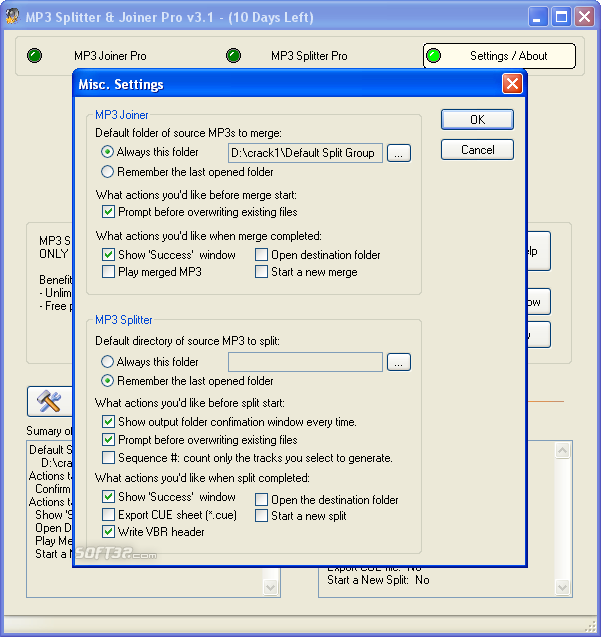601x637 pixels.
Task: Click the 'MP3 Joiner' group label
Action: (x=122, y=115)
